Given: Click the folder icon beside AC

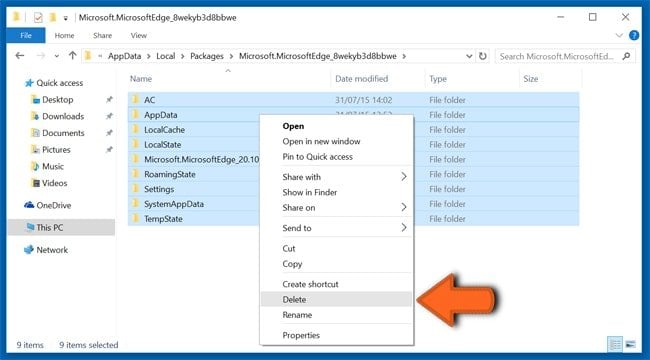Looking at the screenshot, I should coord(135,100).
